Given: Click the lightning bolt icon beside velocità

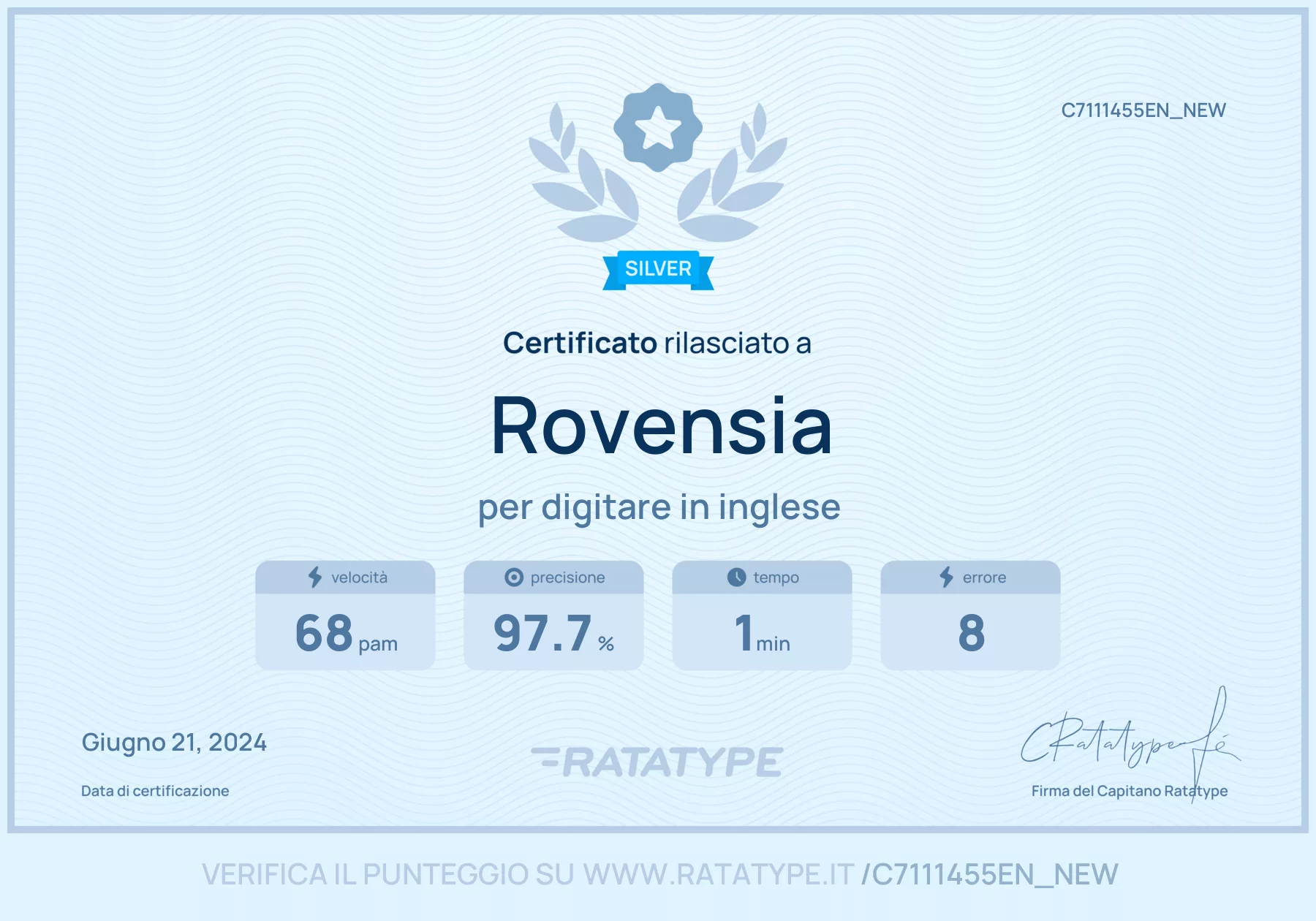Looking at the screenshot, I should tap(315, 577).
